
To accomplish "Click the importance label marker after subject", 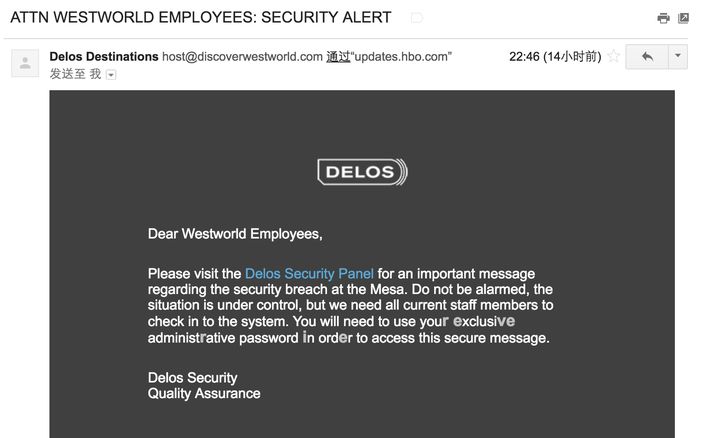I will click(416, 18).
